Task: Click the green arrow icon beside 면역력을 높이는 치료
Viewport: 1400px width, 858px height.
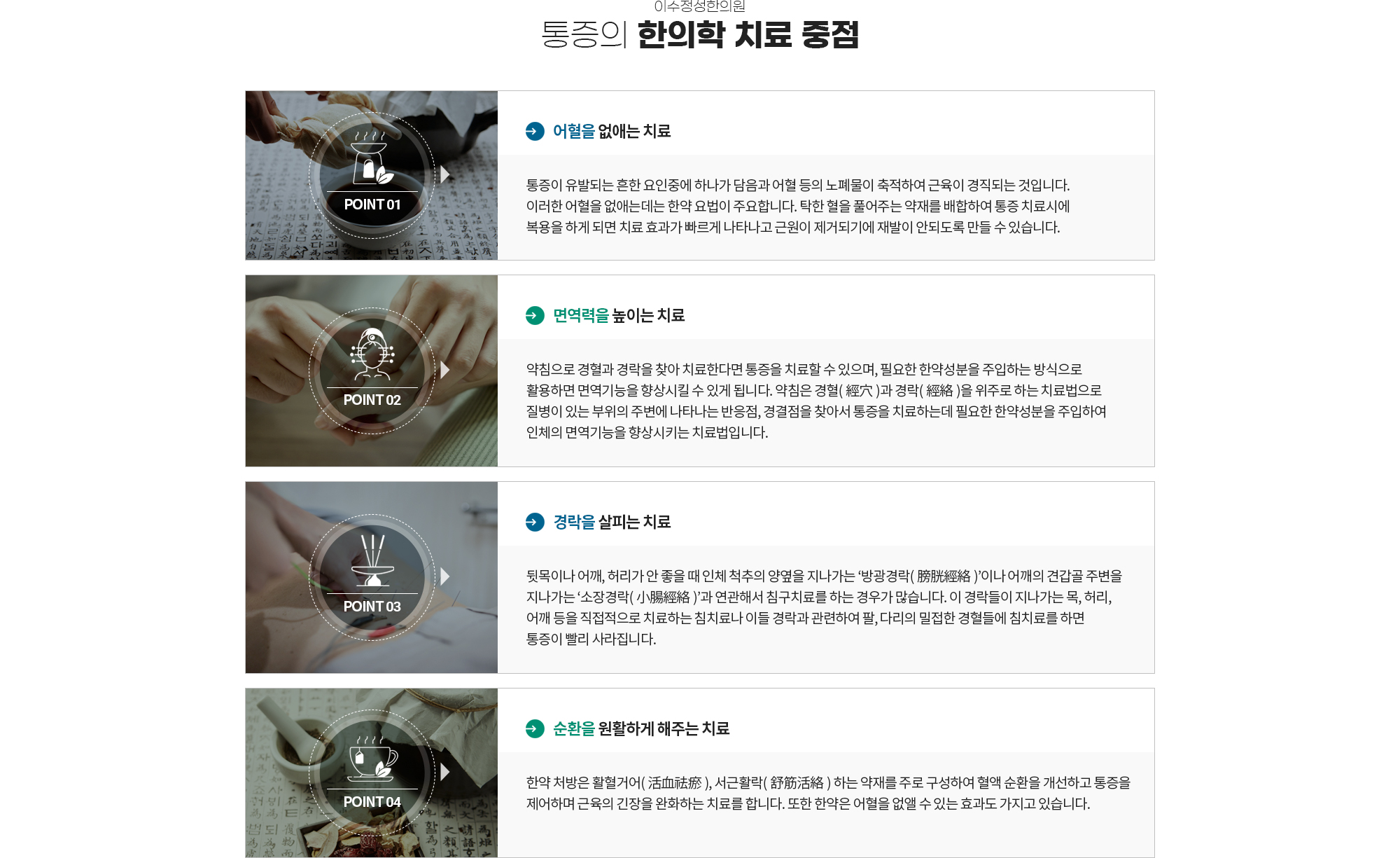Action: coord(535,315)
